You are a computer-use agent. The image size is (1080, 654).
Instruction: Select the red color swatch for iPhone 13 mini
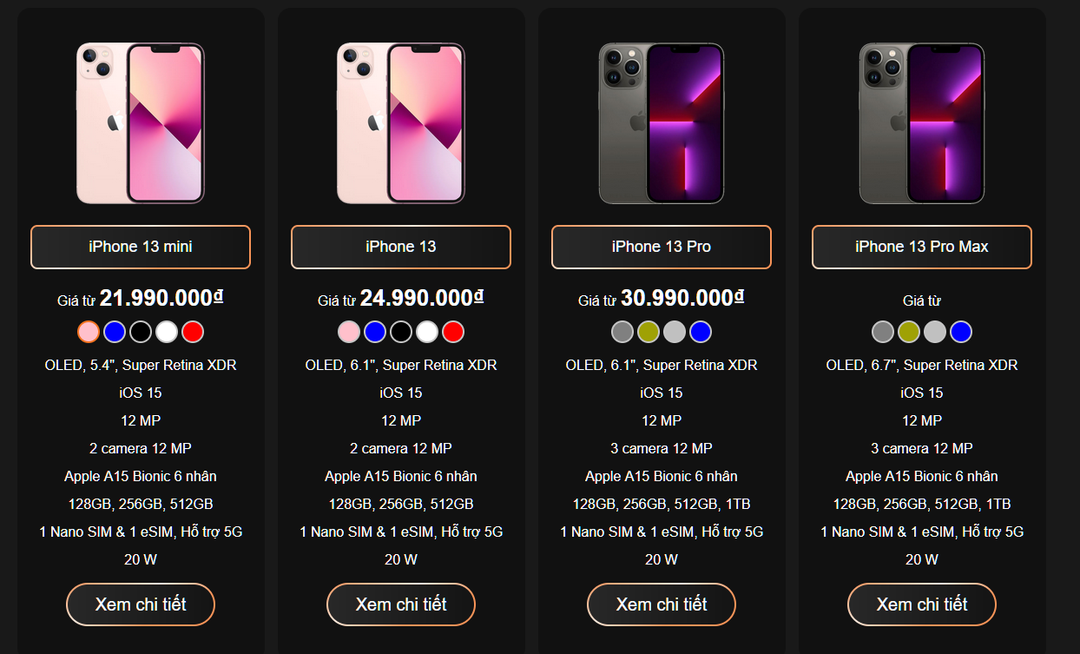coord(192,331)
